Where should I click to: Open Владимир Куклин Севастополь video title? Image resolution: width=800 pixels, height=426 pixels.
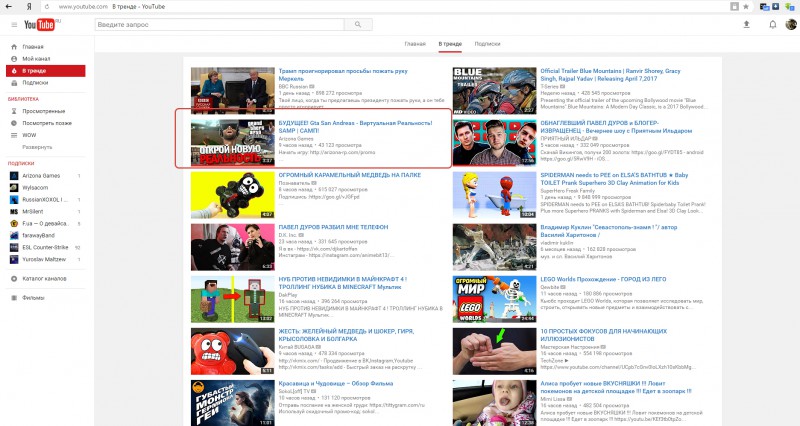609,231
